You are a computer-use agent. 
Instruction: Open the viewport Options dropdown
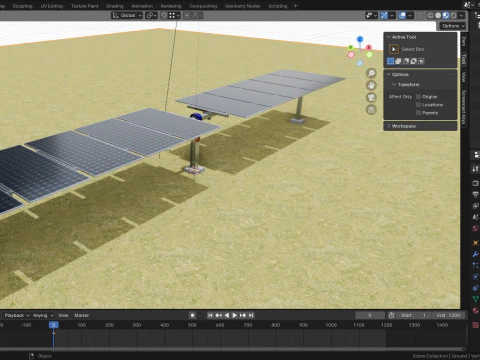(x=453, y=26)
